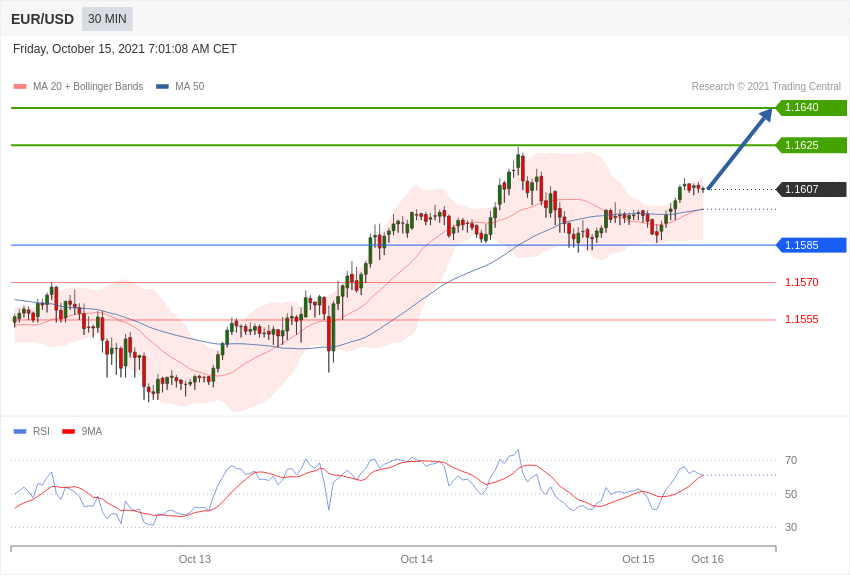Toggle the MA 50 legend entry
The width and height of the screenshot is (850, 576).
coord(180,86)
